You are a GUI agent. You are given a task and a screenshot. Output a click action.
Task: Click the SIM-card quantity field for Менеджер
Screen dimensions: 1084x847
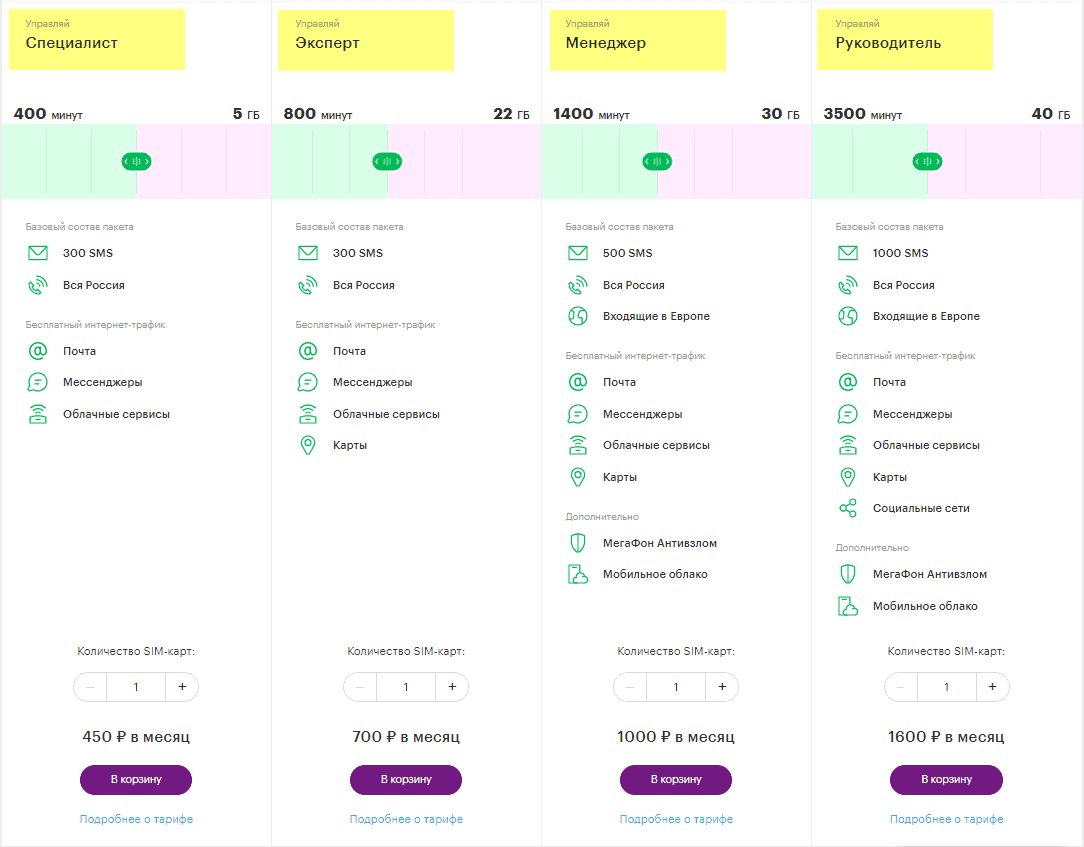pos(676,687)
